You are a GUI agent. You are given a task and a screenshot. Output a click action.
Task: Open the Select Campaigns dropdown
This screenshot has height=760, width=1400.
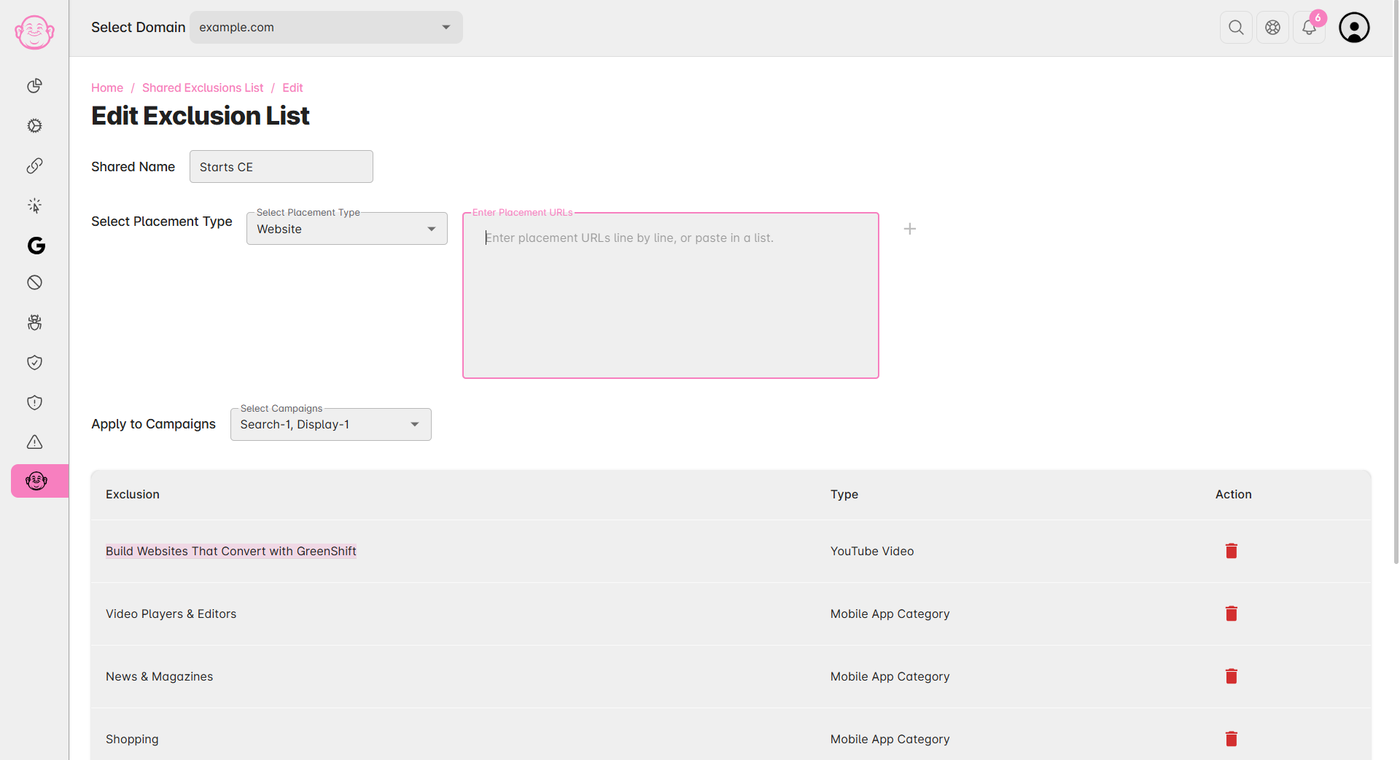tap(331, 425)
